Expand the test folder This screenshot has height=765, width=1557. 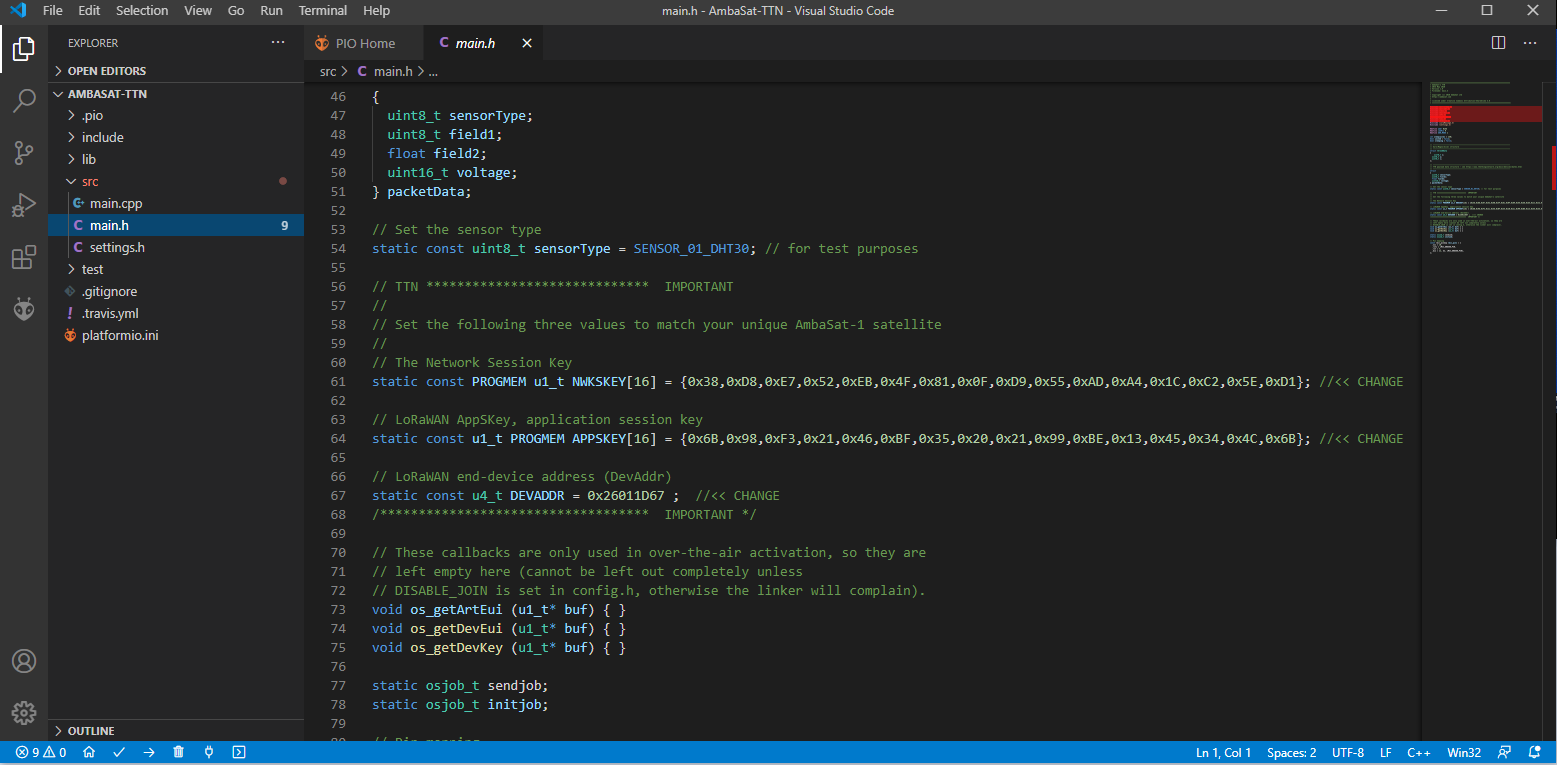[176, 270]
